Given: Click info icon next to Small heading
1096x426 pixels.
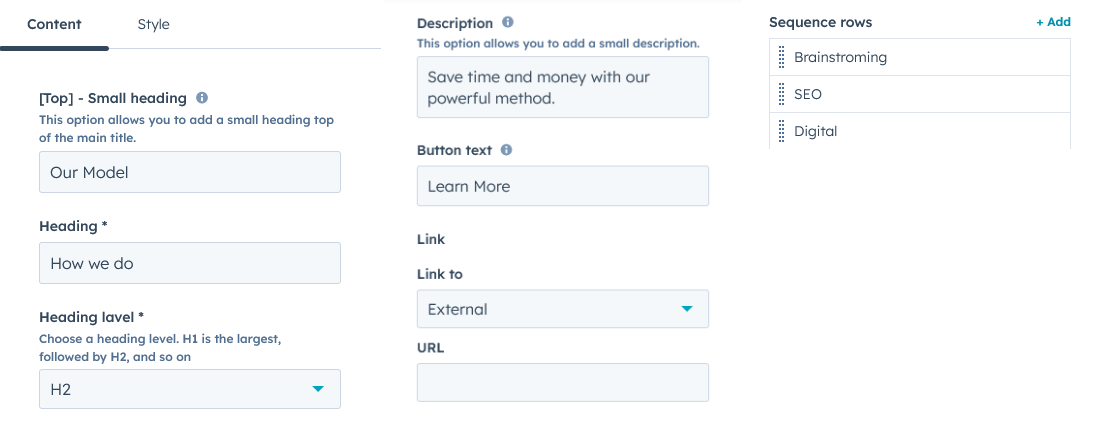Looking at the screenshot, I should pos(202,98).
